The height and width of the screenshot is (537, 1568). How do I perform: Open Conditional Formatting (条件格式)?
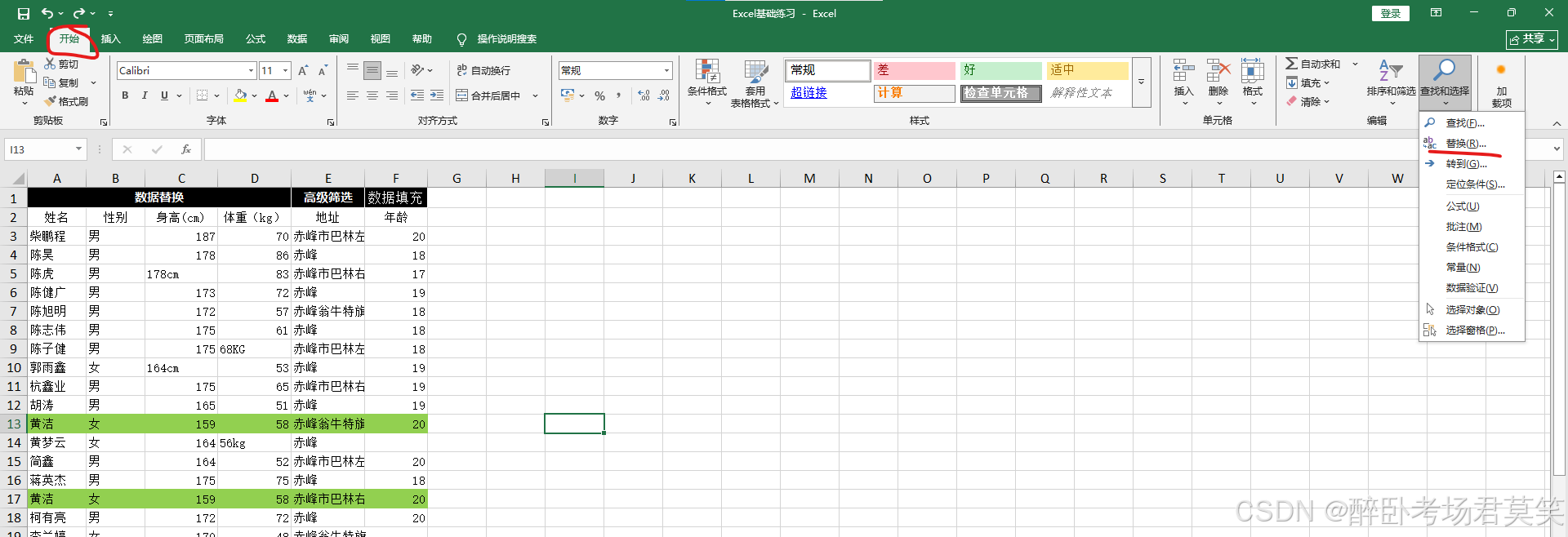point(707,82)
